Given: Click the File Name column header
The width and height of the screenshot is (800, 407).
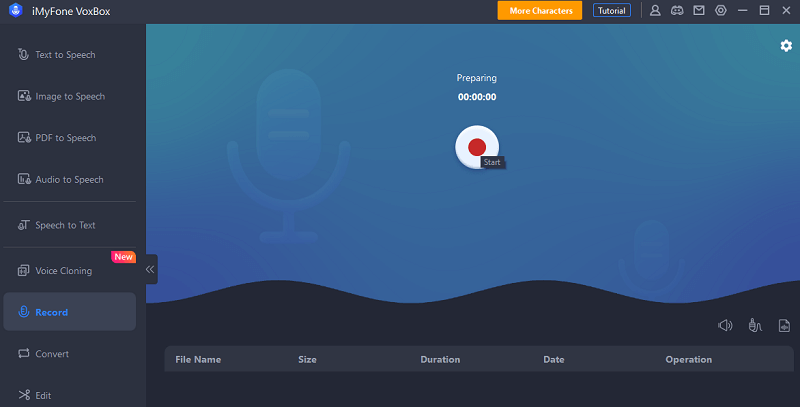Looking at the screenshot, I should tap(198, 360).
